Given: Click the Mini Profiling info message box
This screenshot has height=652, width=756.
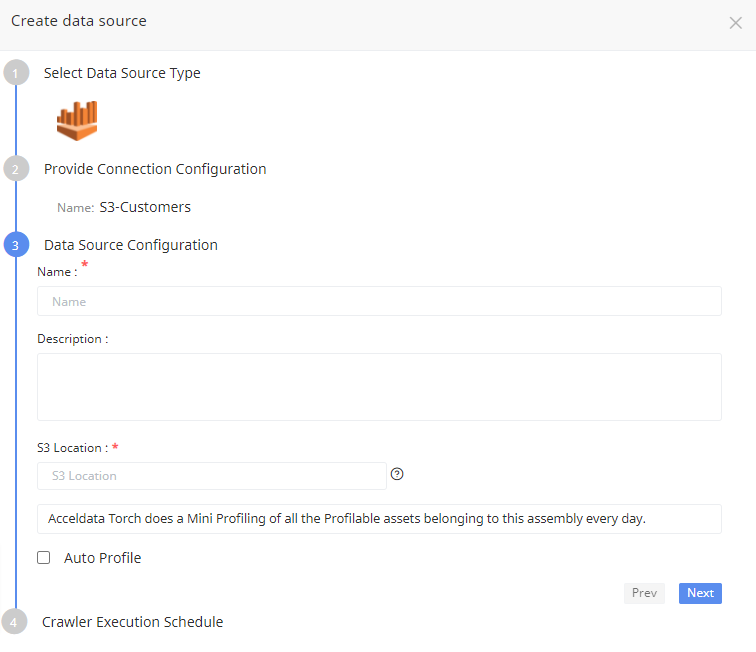Looking at the screenshot, I should point(379,519).
